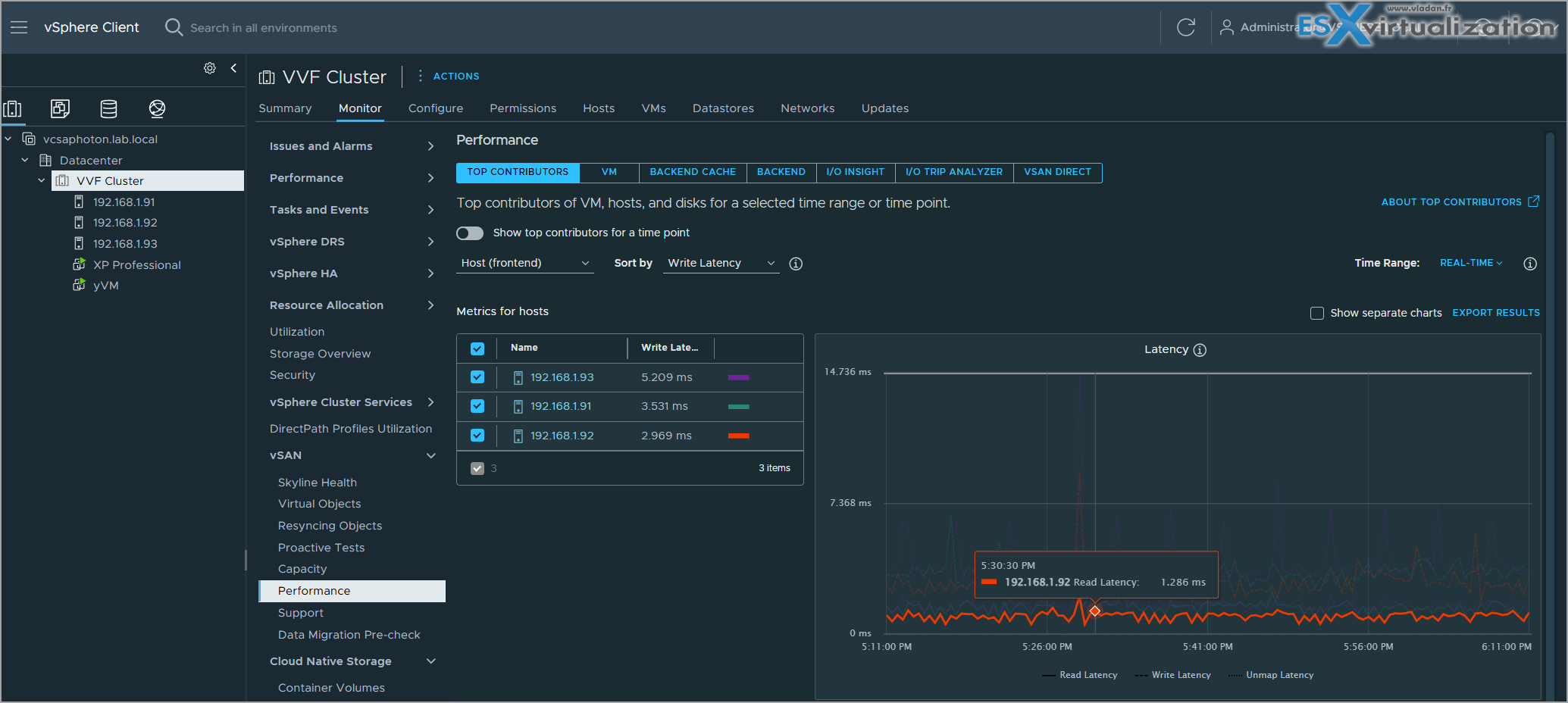Click the VVF Cluster title icon
The image size is (1568, 703).
267,77
